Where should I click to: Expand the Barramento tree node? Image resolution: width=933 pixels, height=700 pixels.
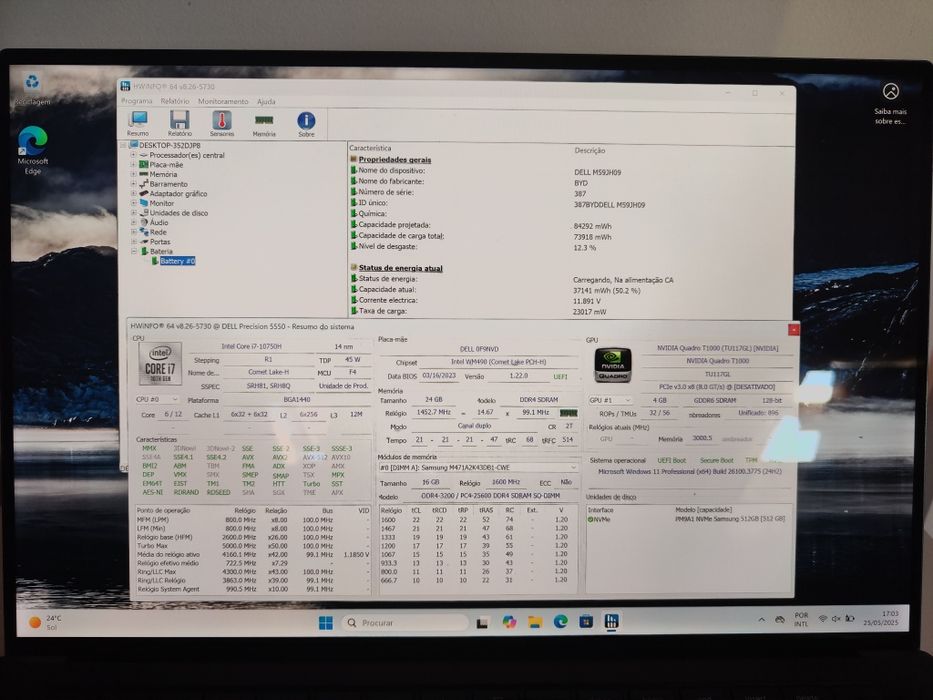click(133, 184)
